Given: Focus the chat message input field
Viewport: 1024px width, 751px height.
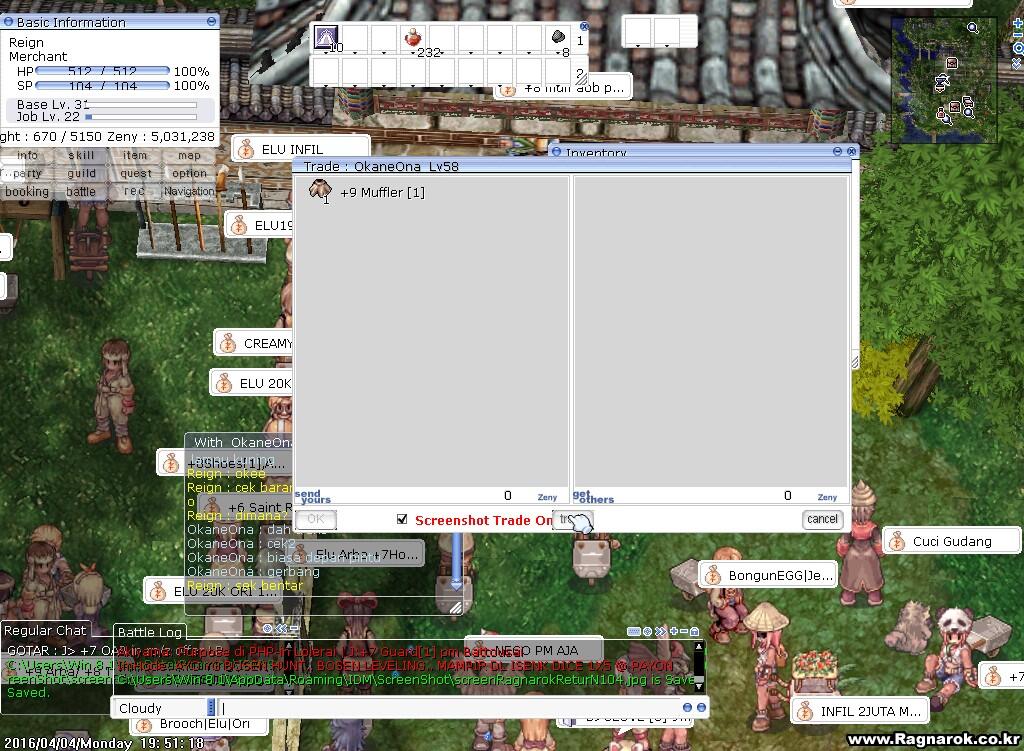Looking at the screenshot, I should click(x=448, y=707).
